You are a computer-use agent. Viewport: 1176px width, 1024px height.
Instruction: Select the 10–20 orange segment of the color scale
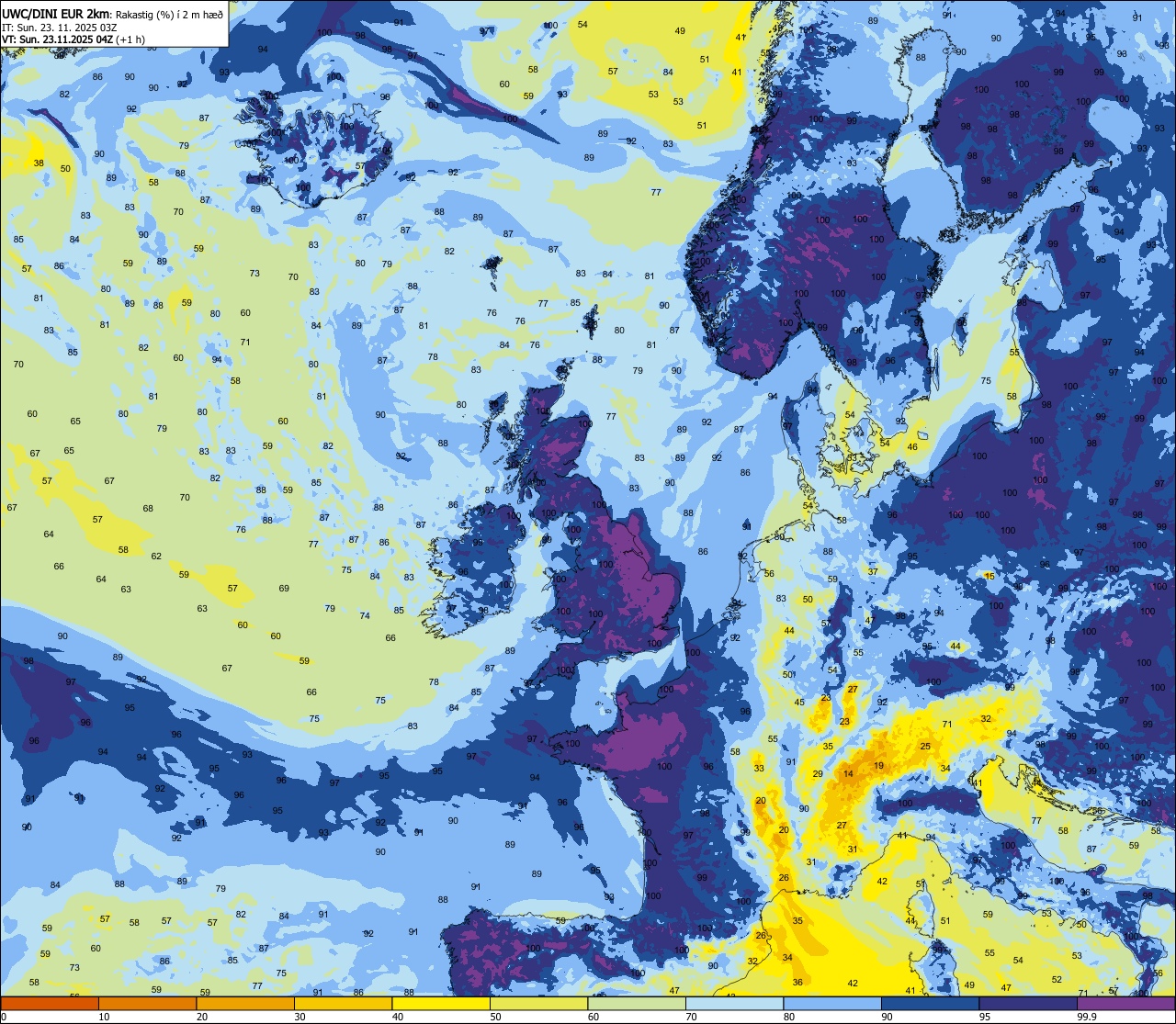[x=147, y=1004]
